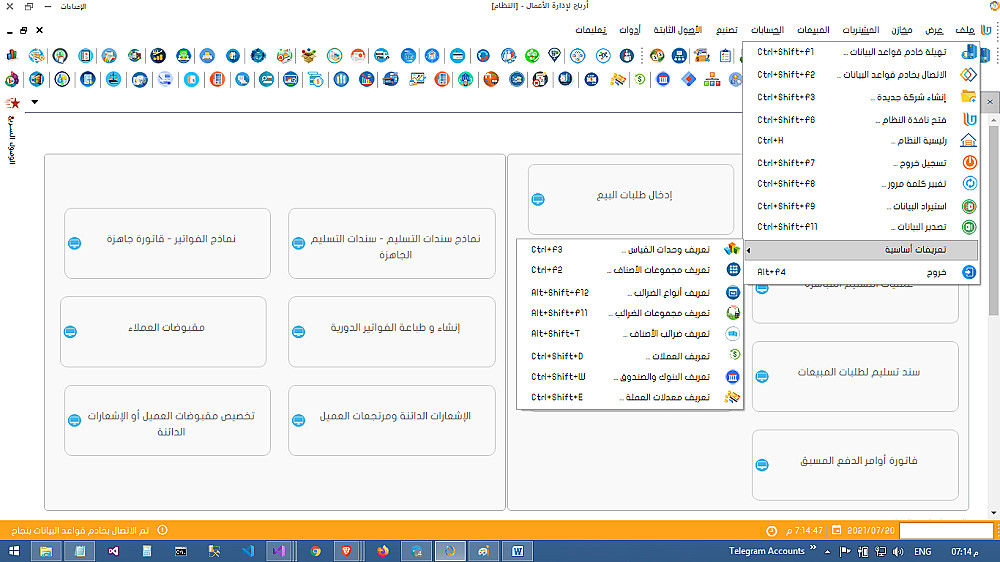Click the credit card toolbar icon
The height and width of the screenshot is (562, 1000).
457,55
